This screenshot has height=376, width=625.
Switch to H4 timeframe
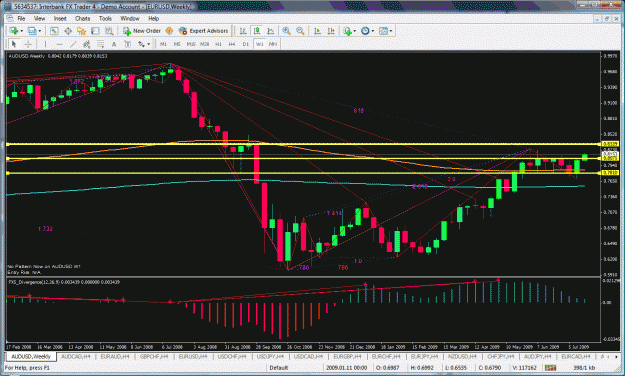pos(232,44)
